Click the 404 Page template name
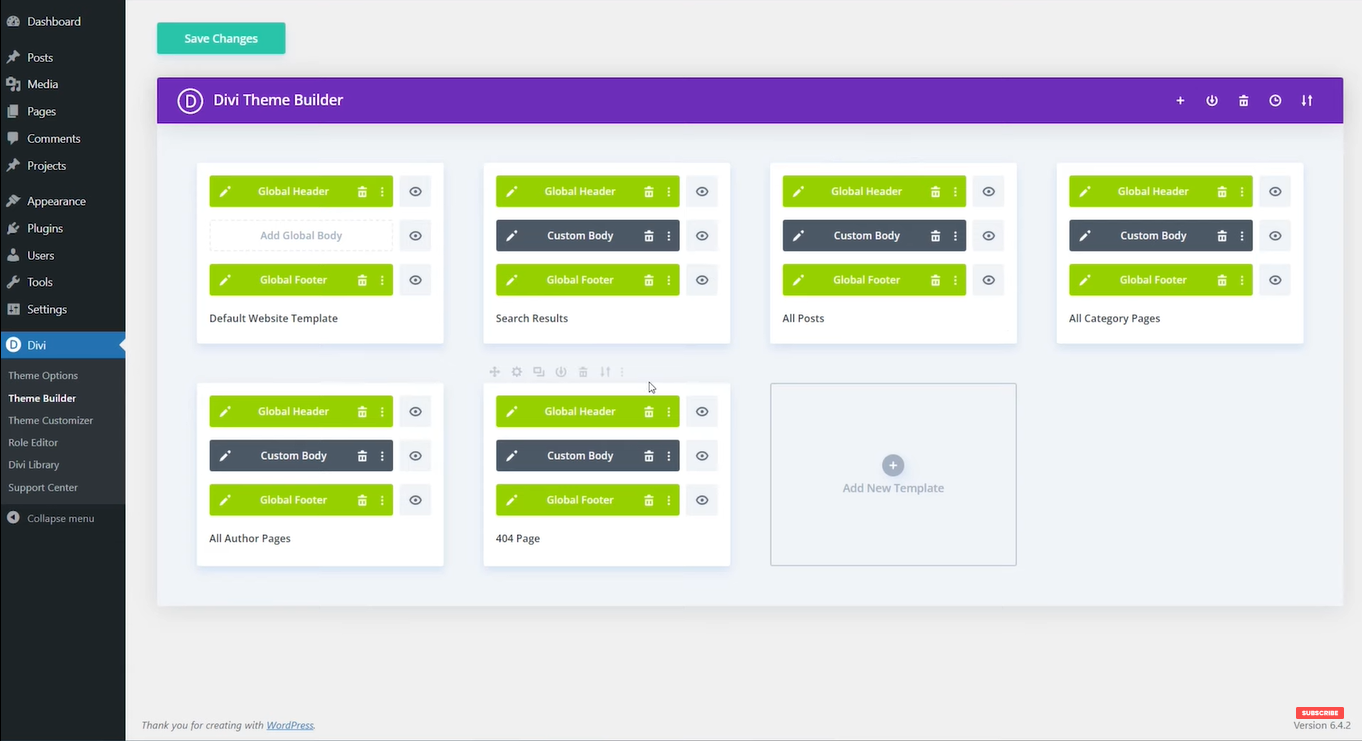Image resolution: width=1362 pixels, height=741 pixels. [x=518, y=539]
